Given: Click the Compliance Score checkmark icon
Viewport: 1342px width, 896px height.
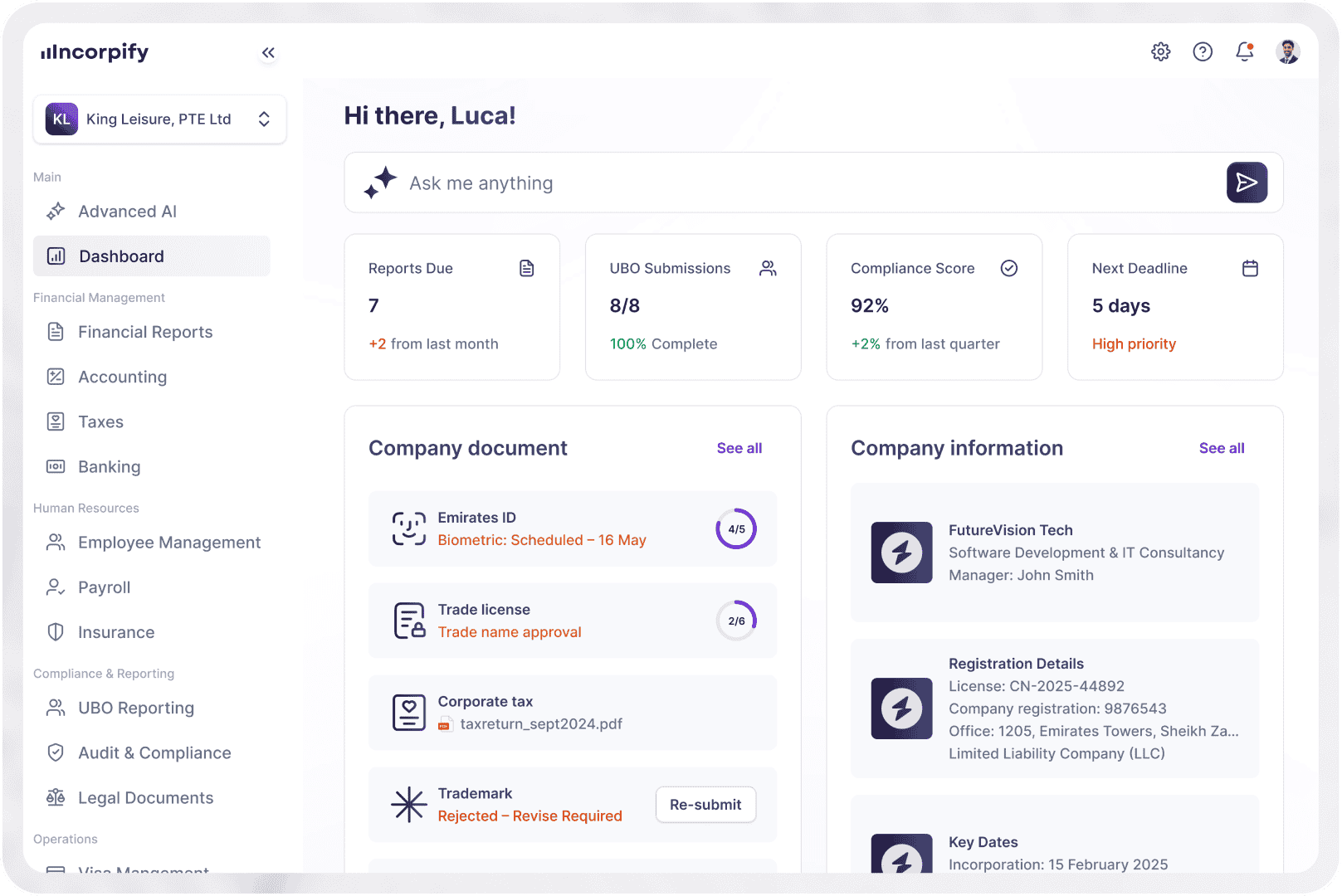Looking at the screenshot, I should coord(1009,267).
